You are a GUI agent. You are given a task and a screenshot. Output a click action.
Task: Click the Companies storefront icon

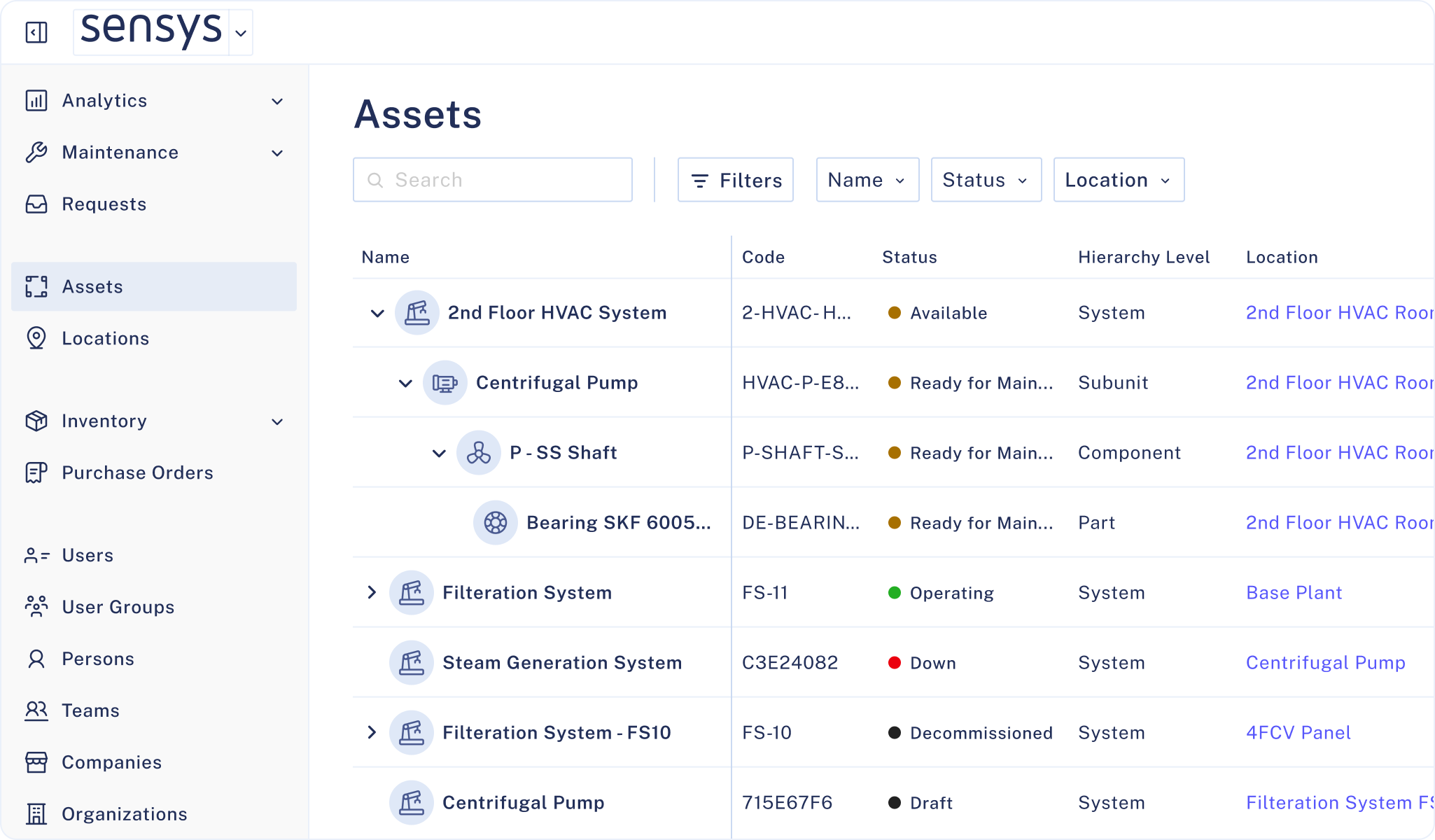tap(36, 762)
